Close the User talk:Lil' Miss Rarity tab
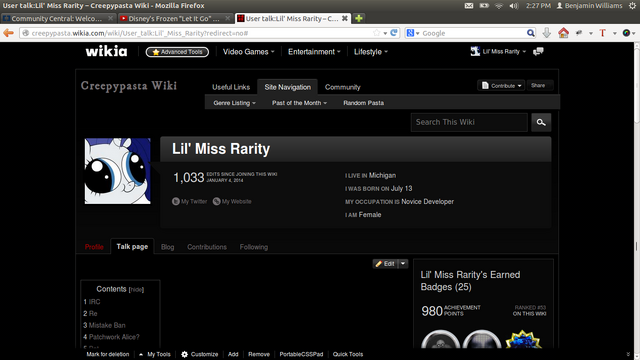 (x=345, y=18)
